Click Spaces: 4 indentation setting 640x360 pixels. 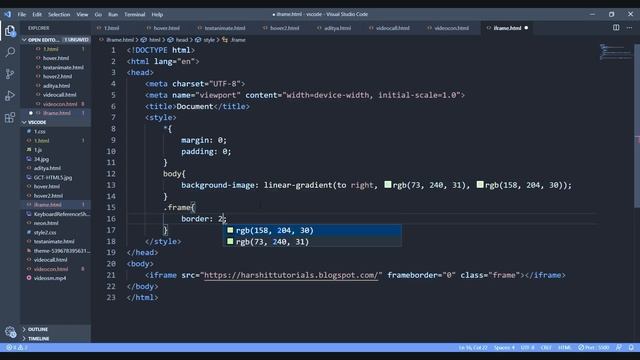tap(504, 348)
